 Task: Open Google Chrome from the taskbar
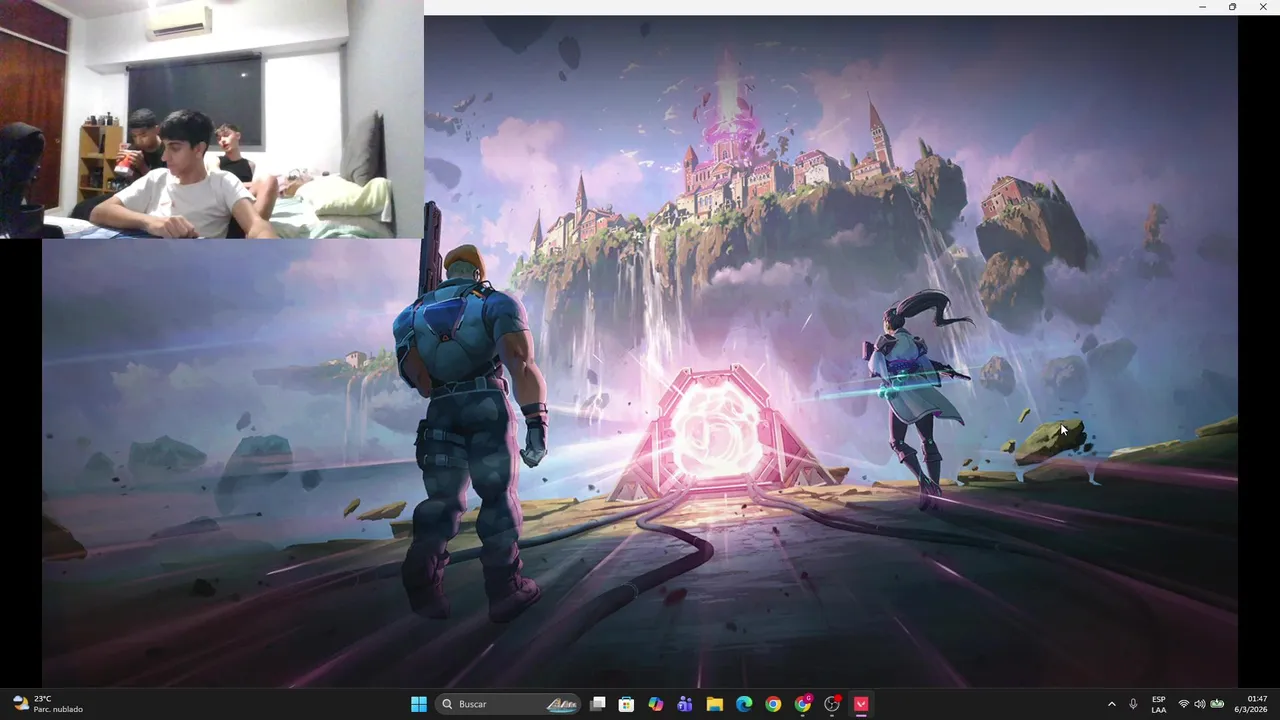(773, 704)
